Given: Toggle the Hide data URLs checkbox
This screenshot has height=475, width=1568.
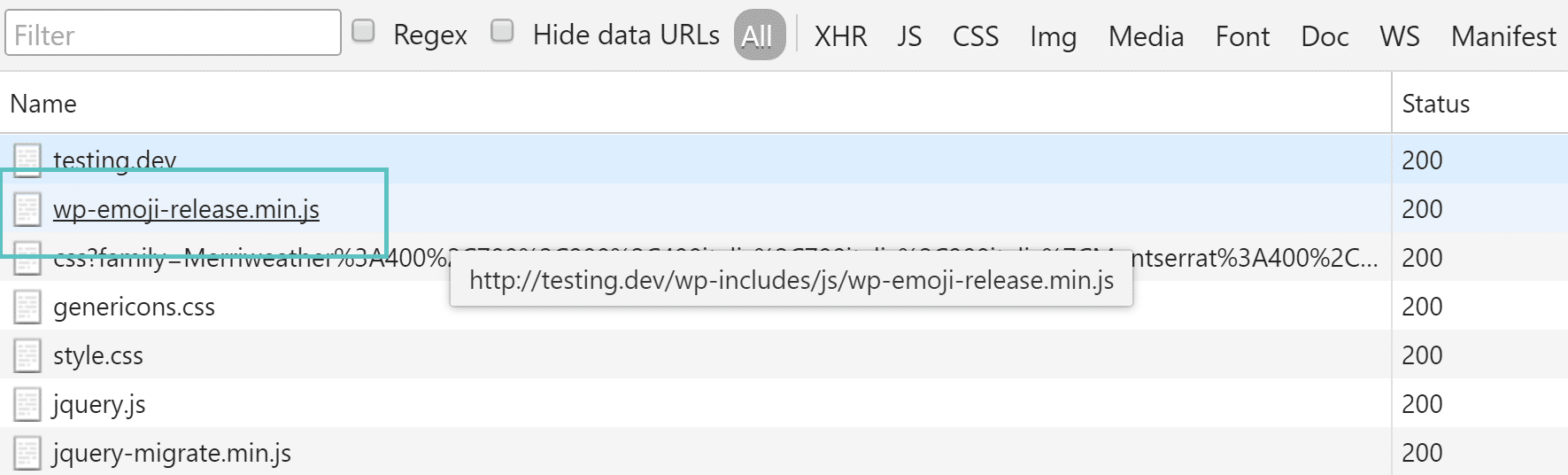Looking at the screenshot, I should click(502, 32).
